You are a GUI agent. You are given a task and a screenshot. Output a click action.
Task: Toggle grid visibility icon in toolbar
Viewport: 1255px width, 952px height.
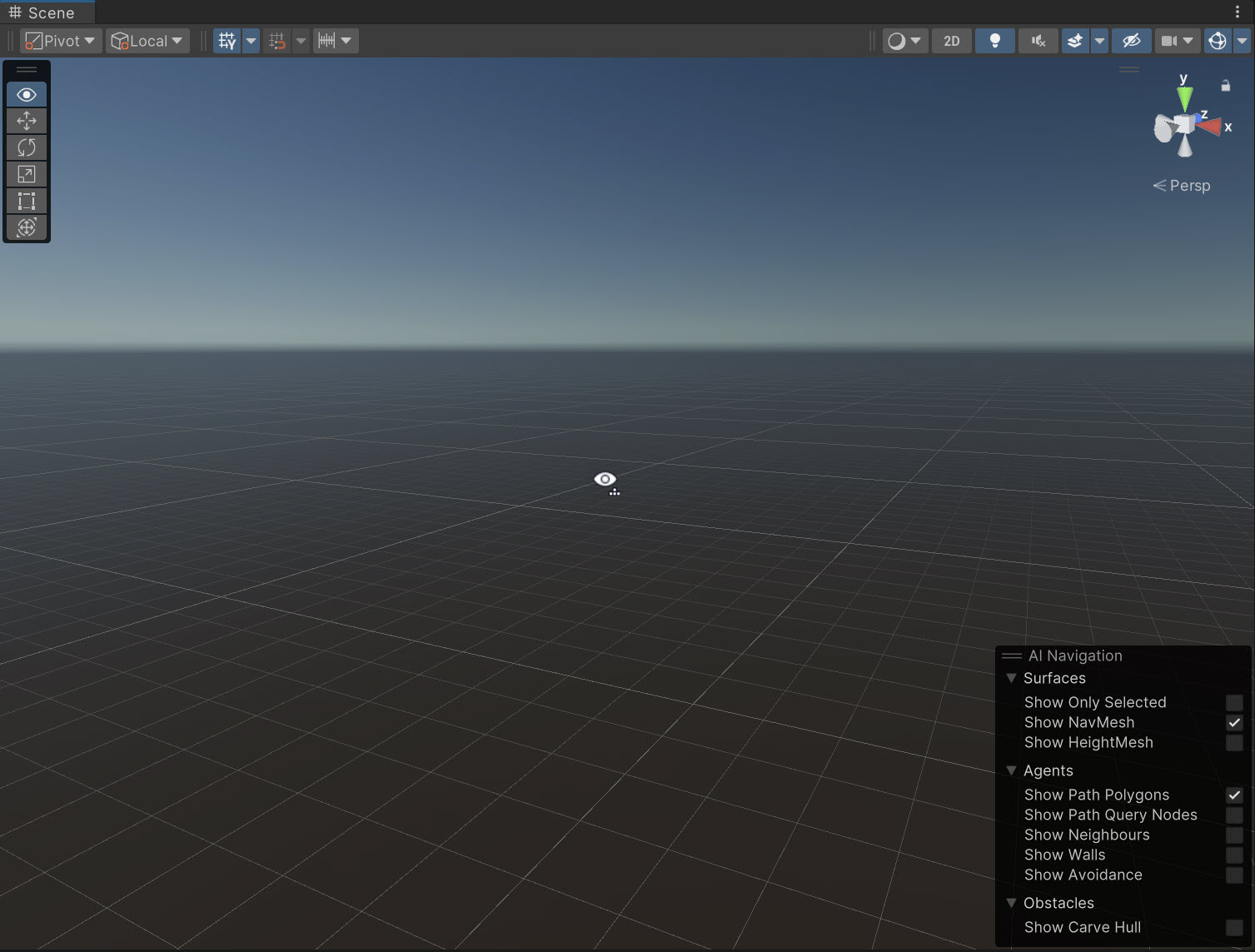pyautogui.click(x=227, y=41)
